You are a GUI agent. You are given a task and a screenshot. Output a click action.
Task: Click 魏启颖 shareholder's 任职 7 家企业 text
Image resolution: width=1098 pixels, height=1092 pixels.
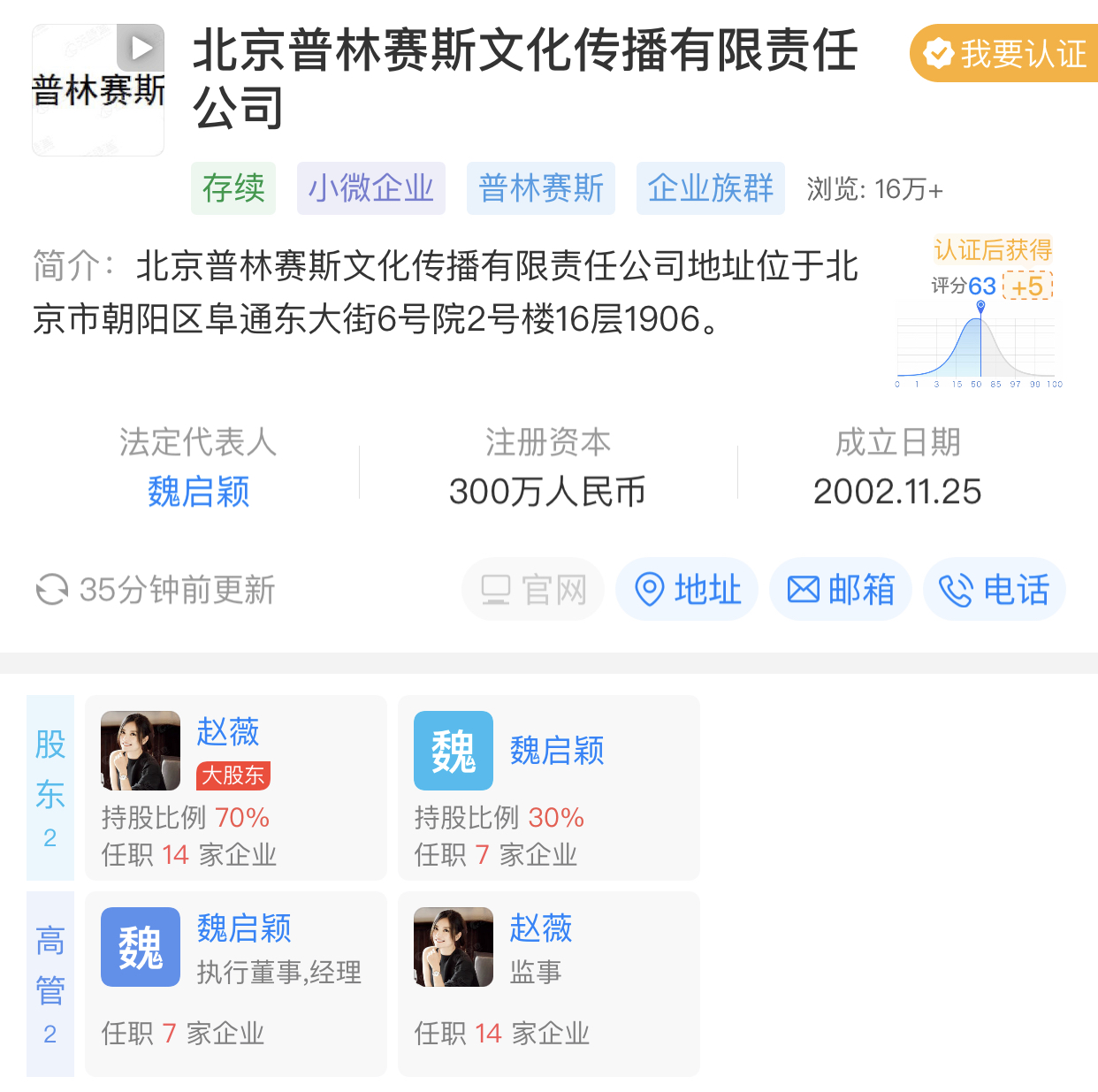(x=496, y=855)
